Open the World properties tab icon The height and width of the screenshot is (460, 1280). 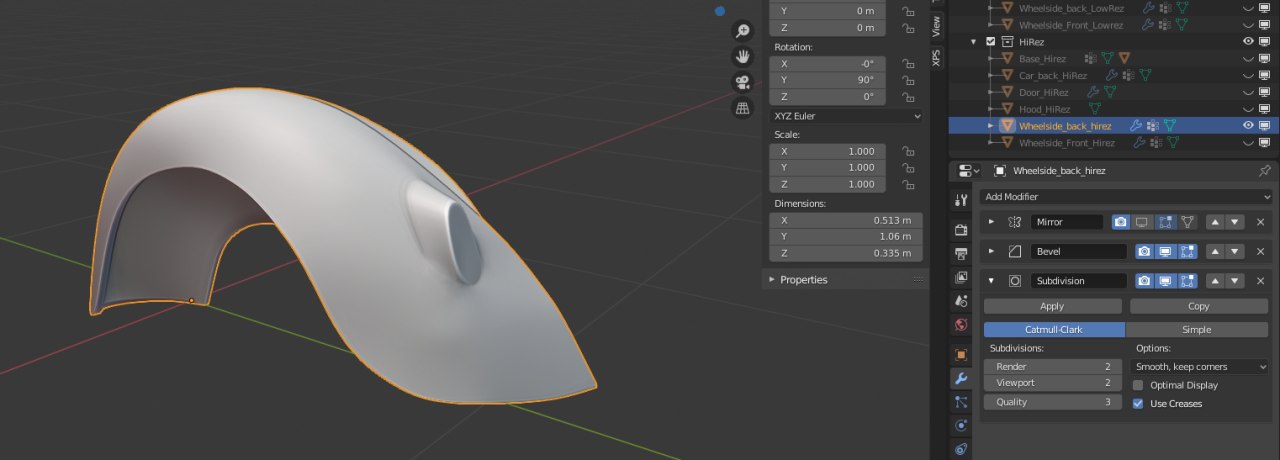[x=961, y=325]
